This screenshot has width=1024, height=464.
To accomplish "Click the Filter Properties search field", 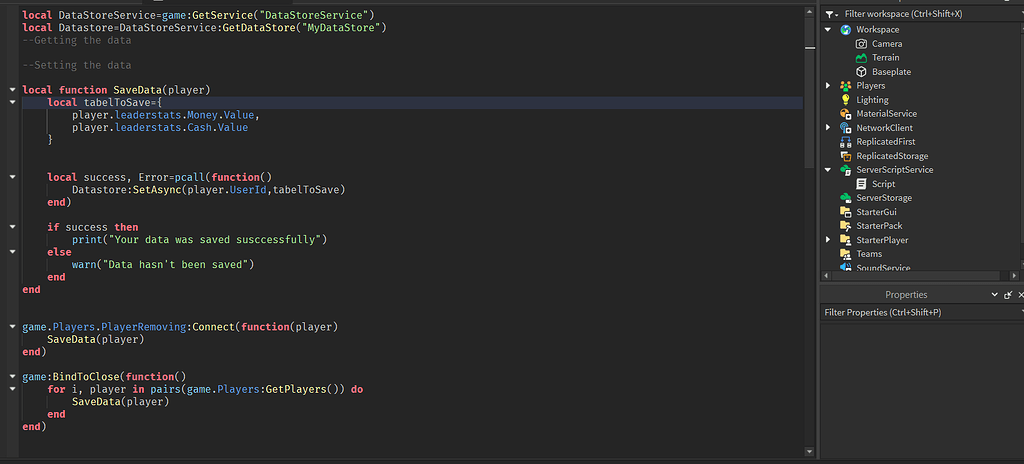I will click(x=915, y=313).
